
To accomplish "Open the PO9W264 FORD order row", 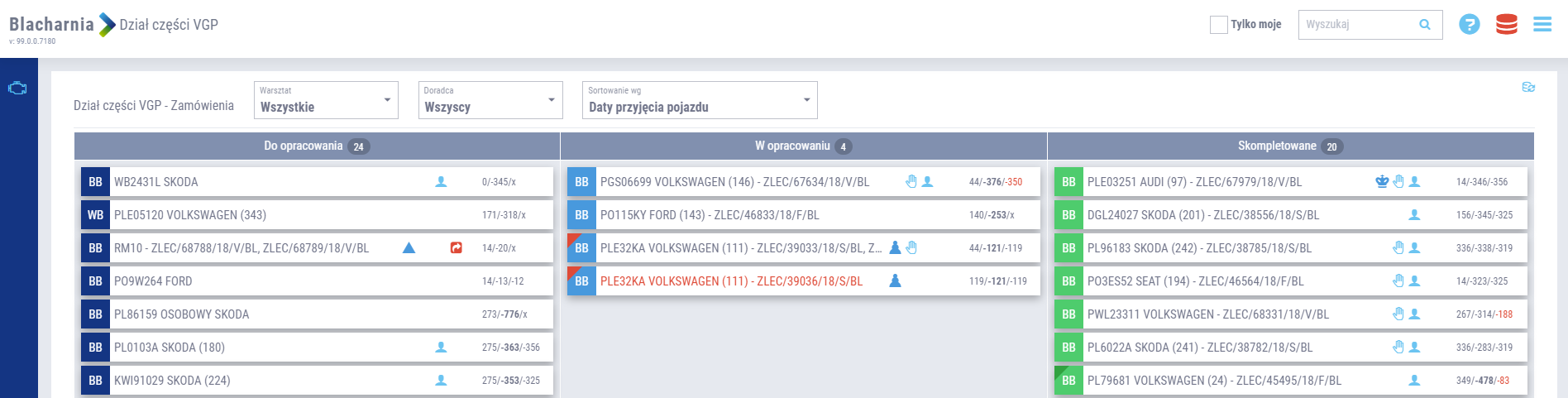I will coord(153,281).
